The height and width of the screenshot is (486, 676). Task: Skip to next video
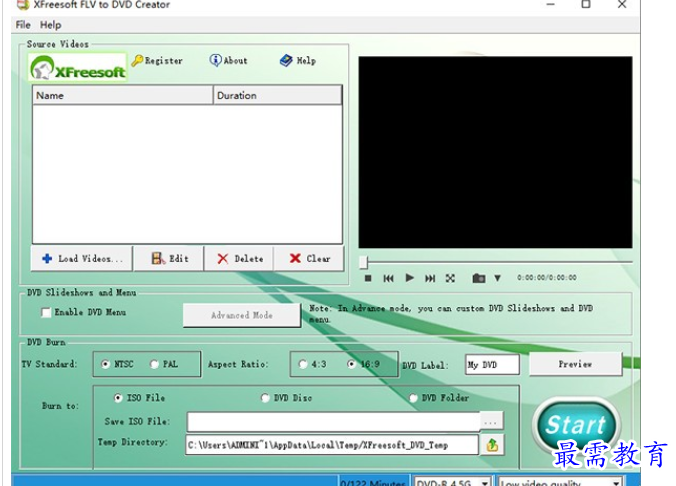pos(430,278)
